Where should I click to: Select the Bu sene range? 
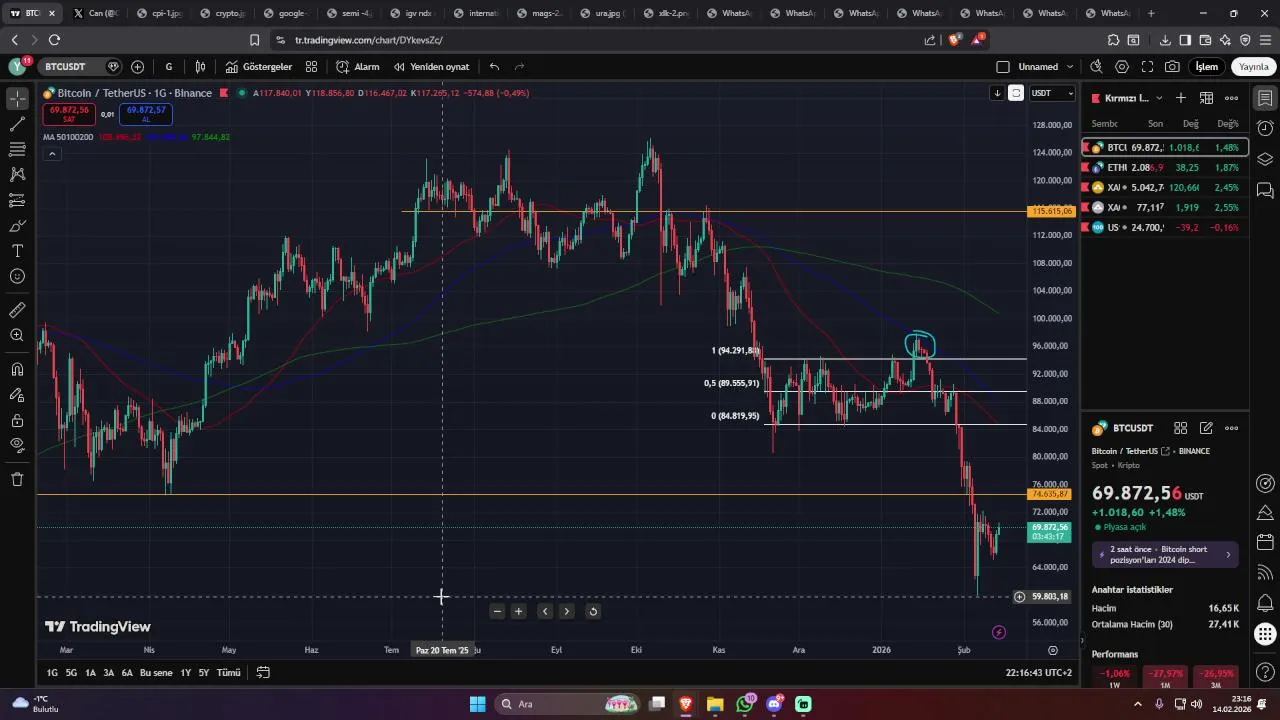(156, 673)
